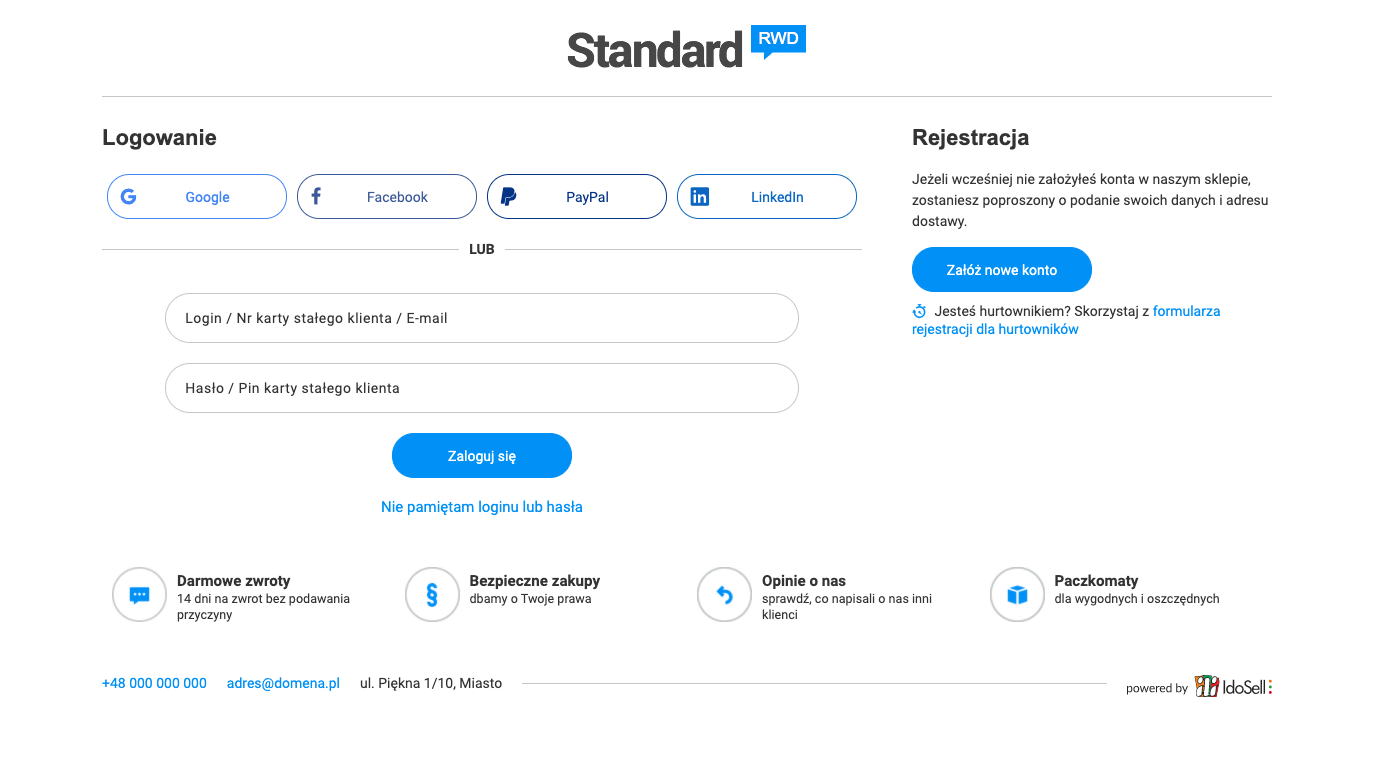Click the PayPal logo icon

pos(508,197)
